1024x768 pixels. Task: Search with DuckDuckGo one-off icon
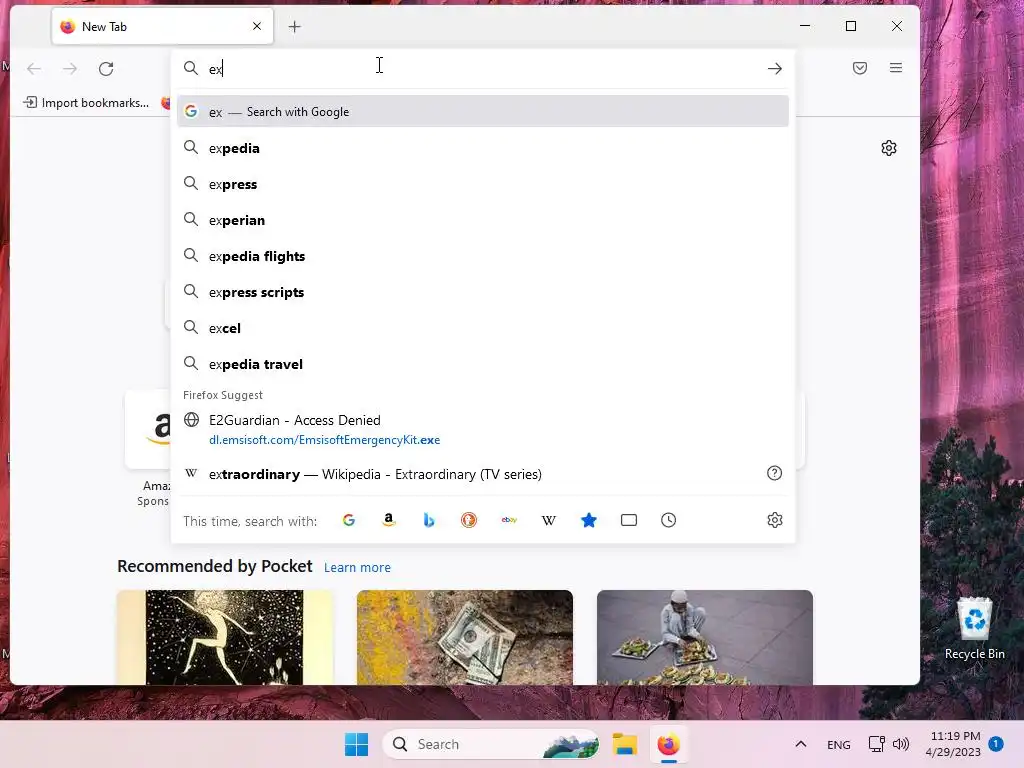coord(469,520)
